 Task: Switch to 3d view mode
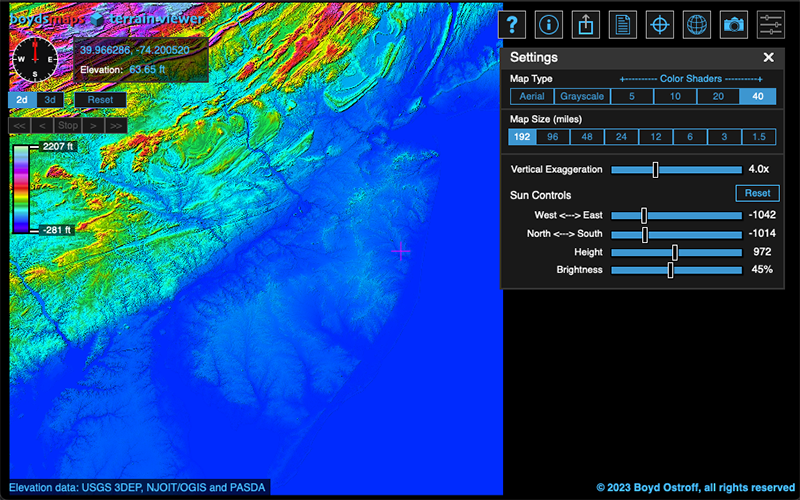point(50,100)
